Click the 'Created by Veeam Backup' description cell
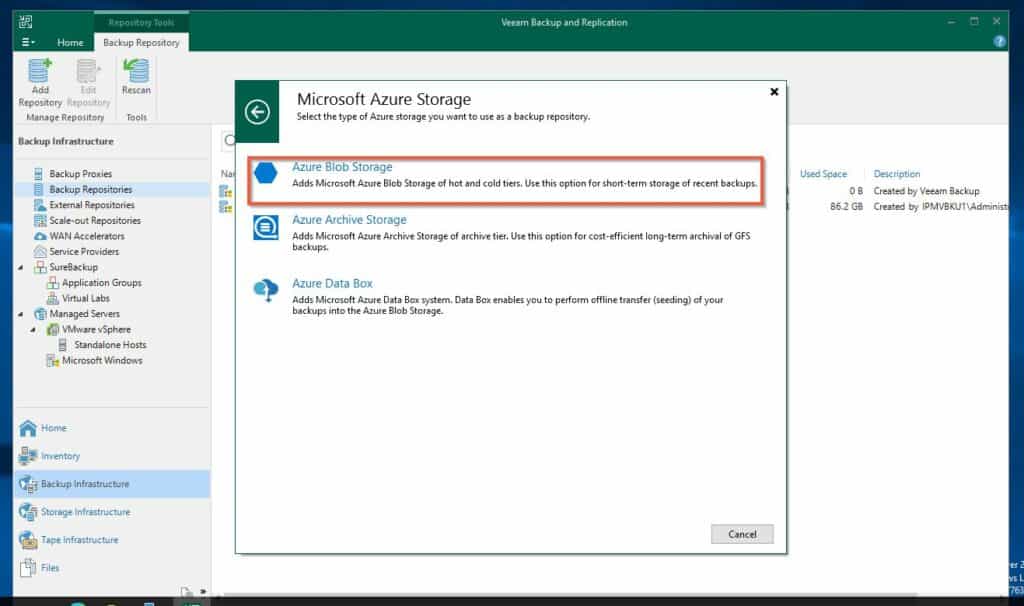Image resolution: width=1024 pixels, height=606 pixels. click(x=926, y=191)
